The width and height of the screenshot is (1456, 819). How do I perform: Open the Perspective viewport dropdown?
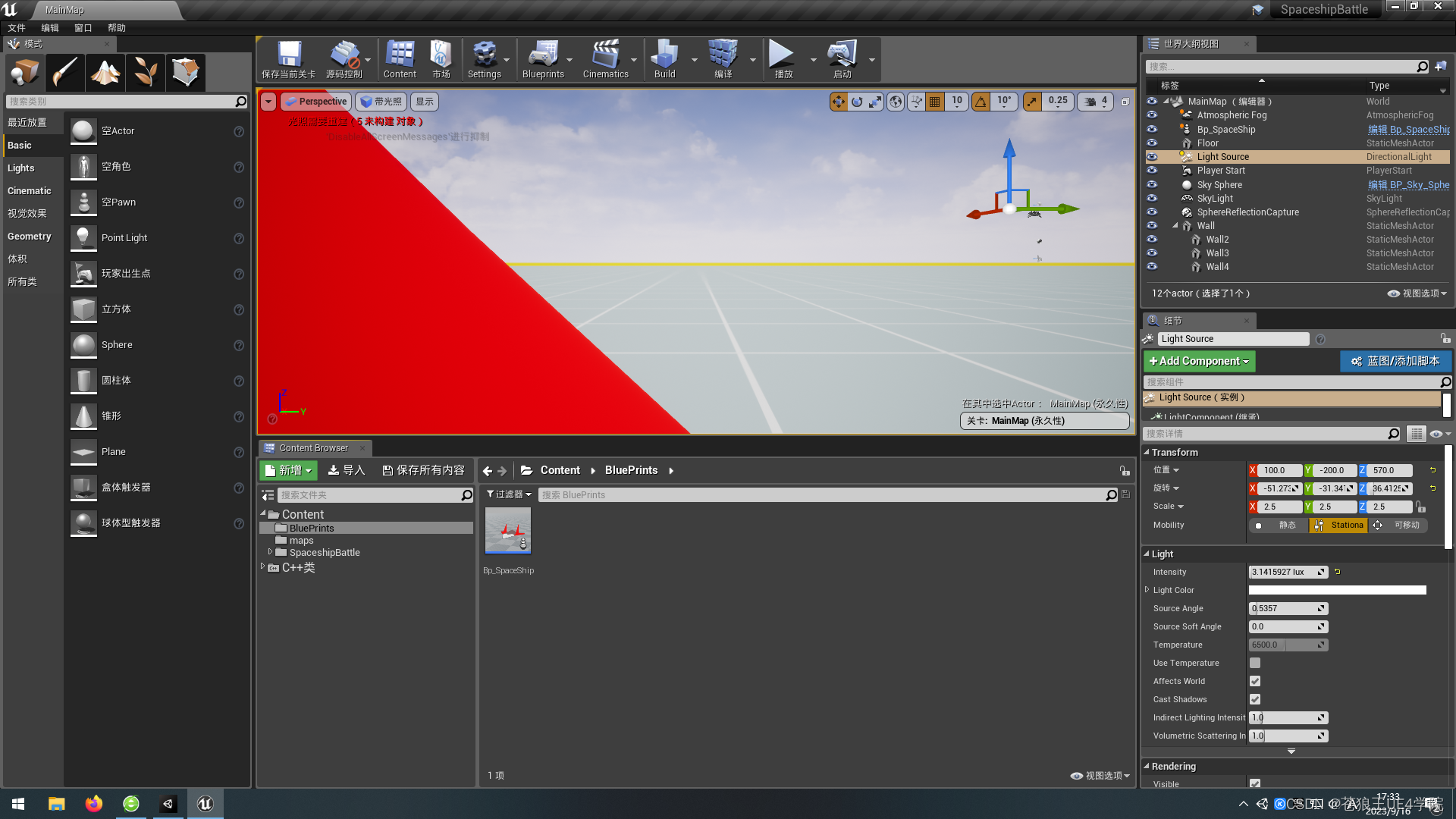(315, 101)
